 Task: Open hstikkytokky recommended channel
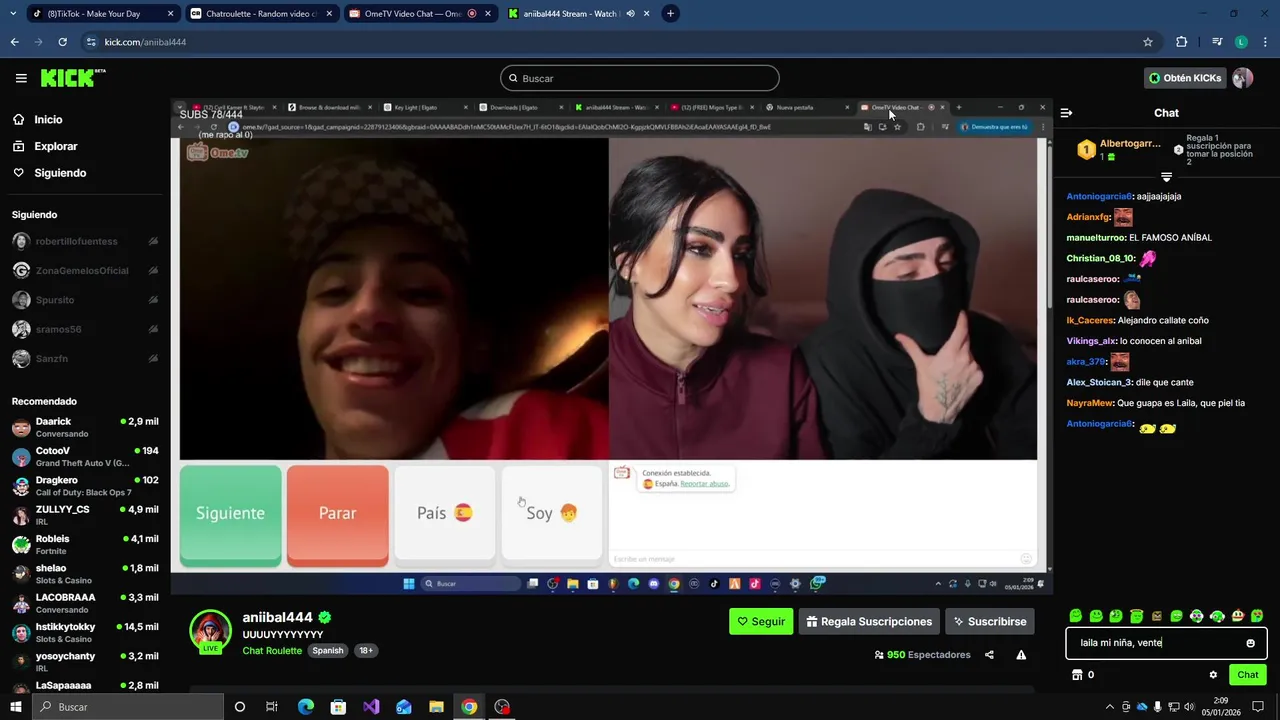[85, 632]
